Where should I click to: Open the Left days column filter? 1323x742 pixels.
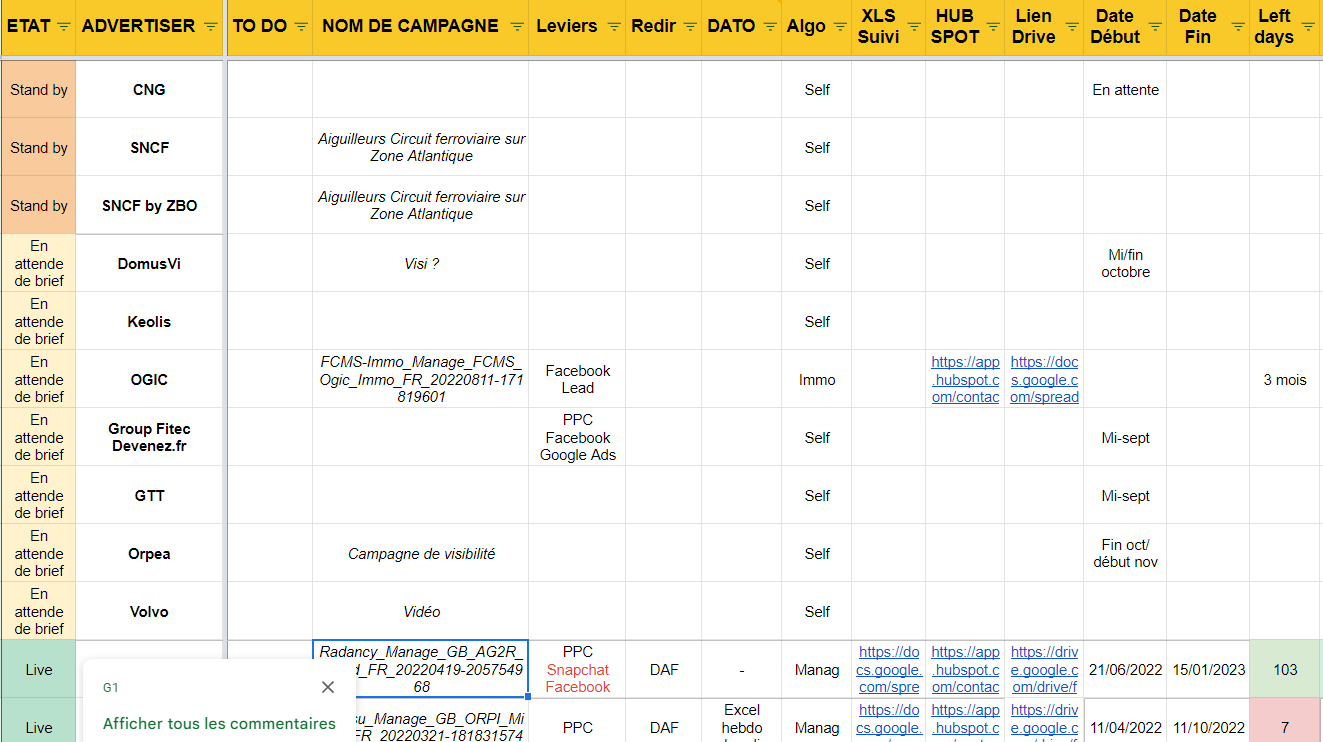(1309, 27)
